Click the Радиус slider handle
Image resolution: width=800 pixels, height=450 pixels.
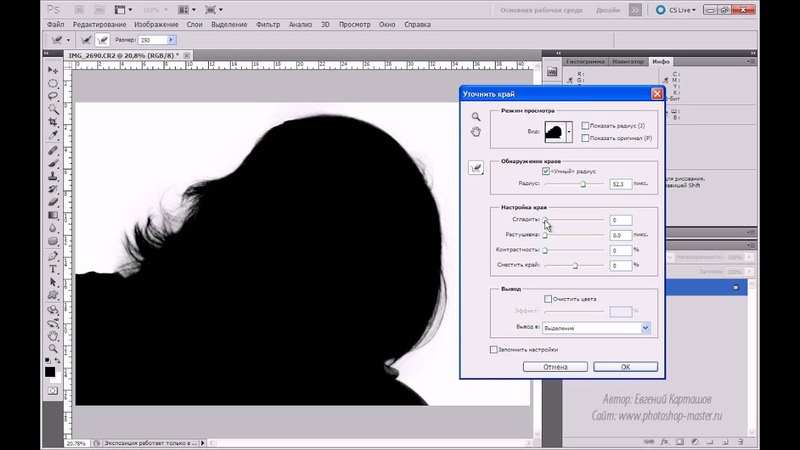[584, 184]
